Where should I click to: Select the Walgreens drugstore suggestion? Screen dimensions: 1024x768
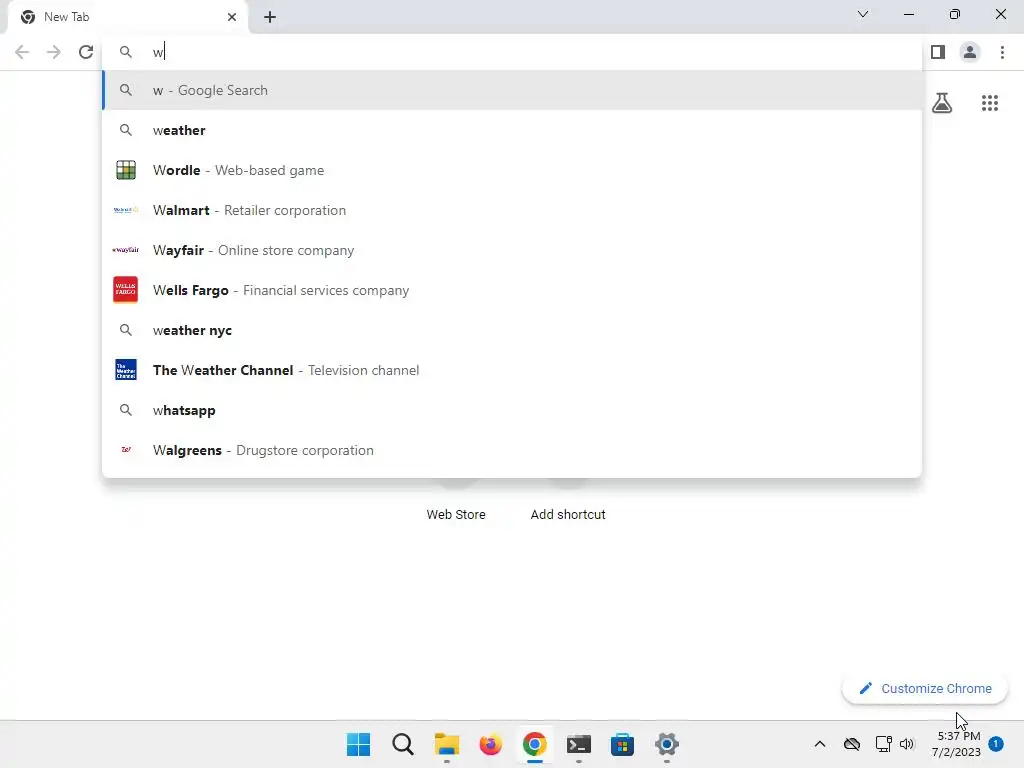(x=512, y=450)
